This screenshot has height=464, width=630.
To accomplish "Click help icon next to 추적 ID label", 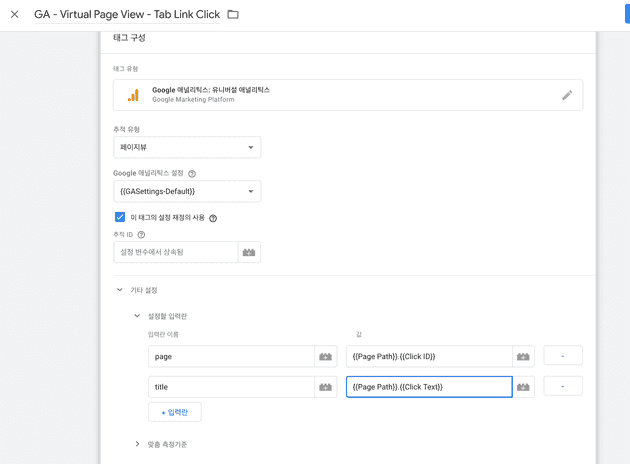I will tap(142, 235).
